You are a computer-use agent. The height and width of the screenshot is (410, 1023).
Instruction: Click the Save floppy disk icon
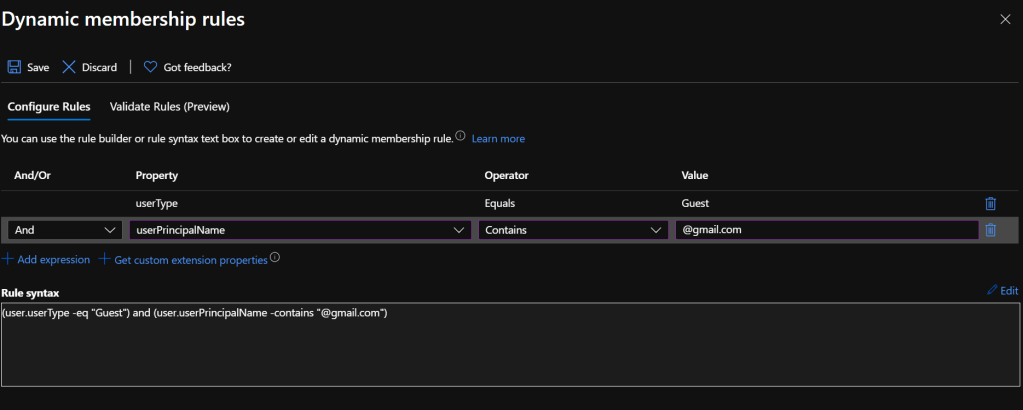(x=14, y=67)
